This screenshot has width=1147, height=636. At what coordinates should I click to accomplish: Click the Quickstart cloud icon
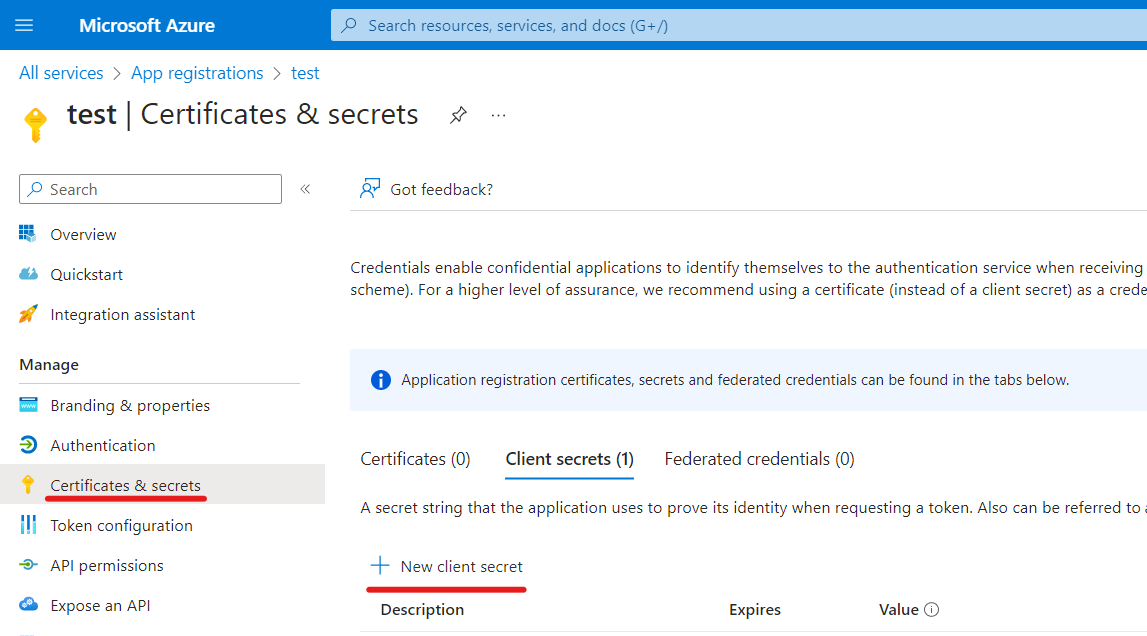coord(28,274)
